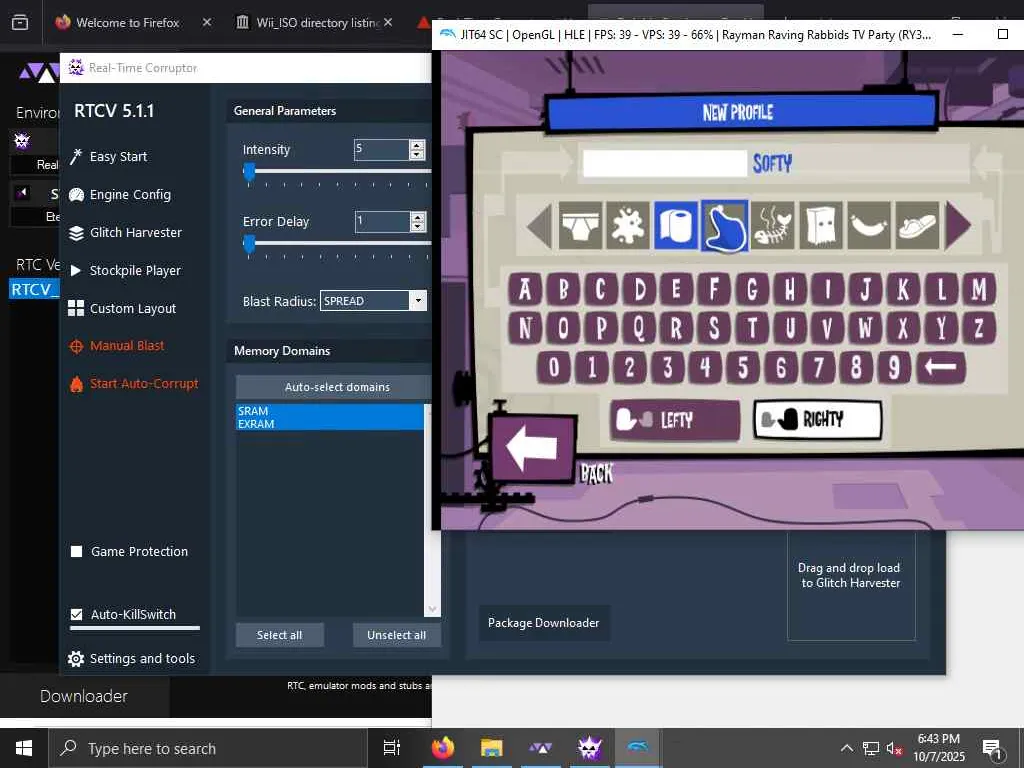Toggle Game Protection checkbox
Image resolution: width=1024 pixels, height=768 pixels.
pyautogui.click(x=76, y=551)
